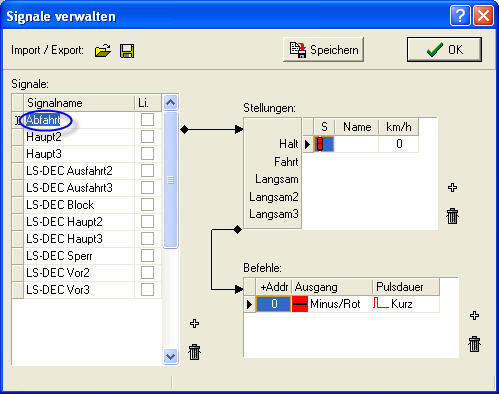Click the Speichern button

[323, 50]
